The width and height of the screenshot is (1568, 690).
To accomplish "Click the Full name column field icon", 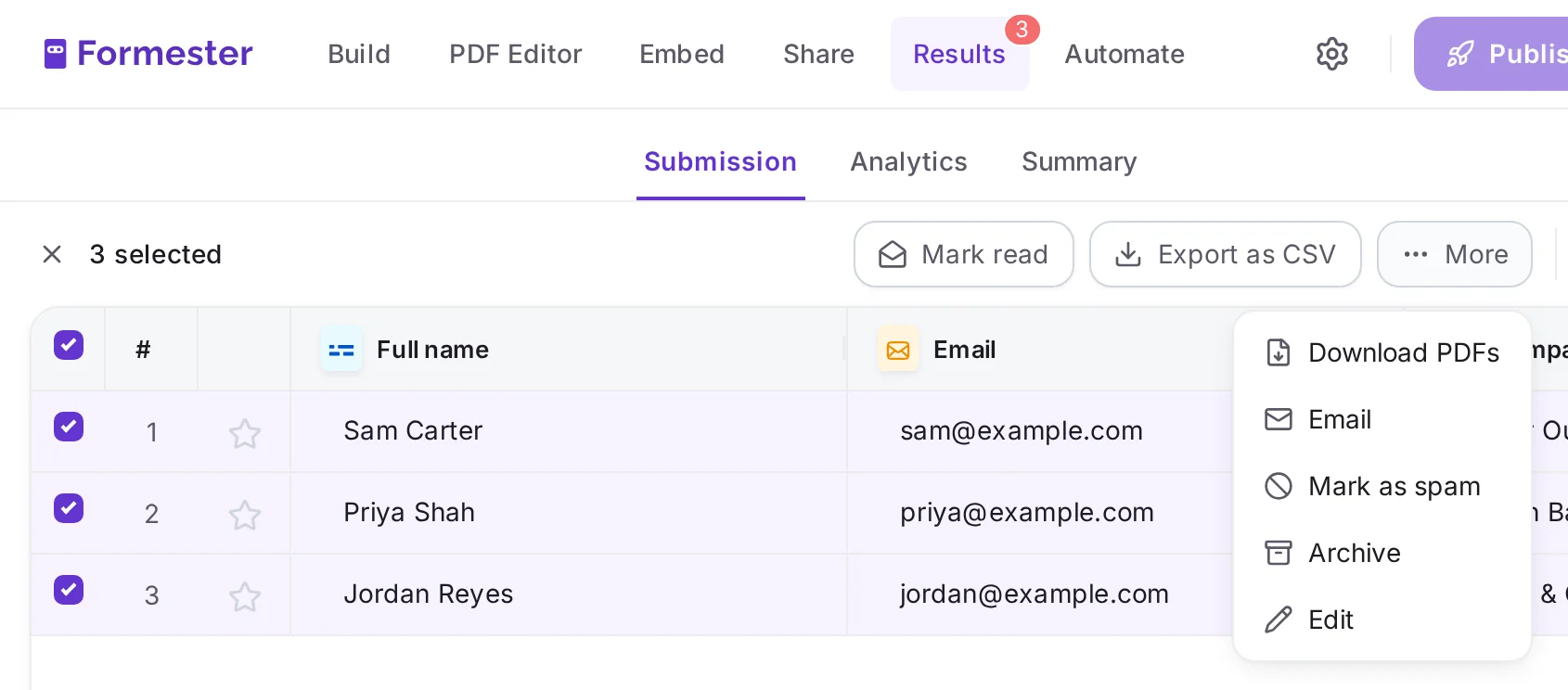I will [x=341, y=350].
